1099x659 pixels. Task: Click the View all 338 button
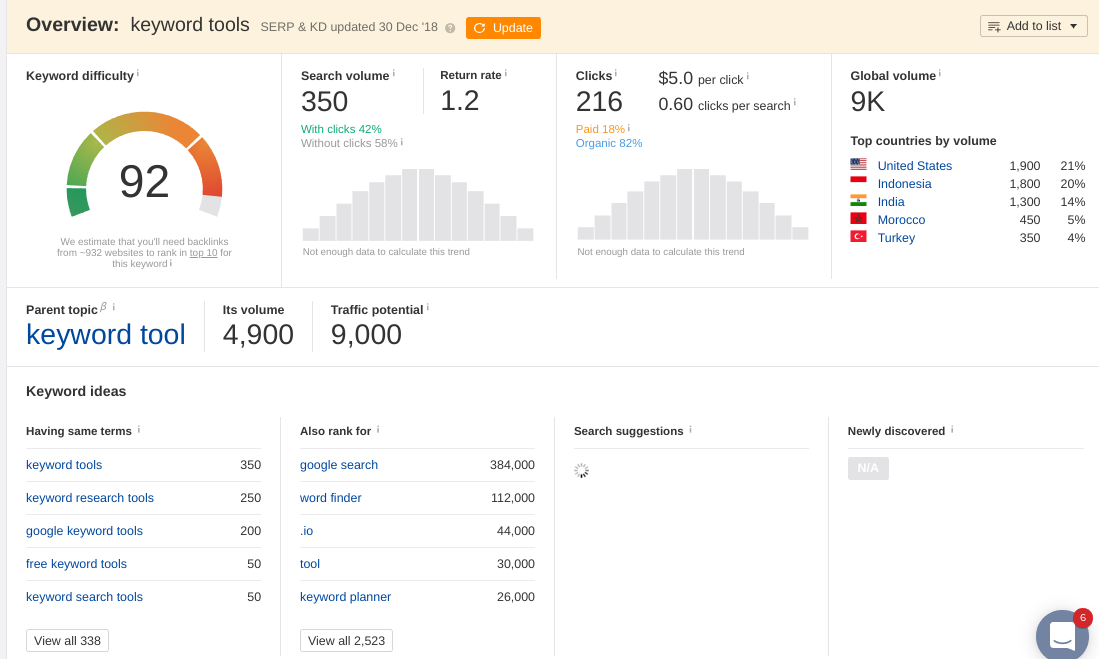(x=67, y=640)
